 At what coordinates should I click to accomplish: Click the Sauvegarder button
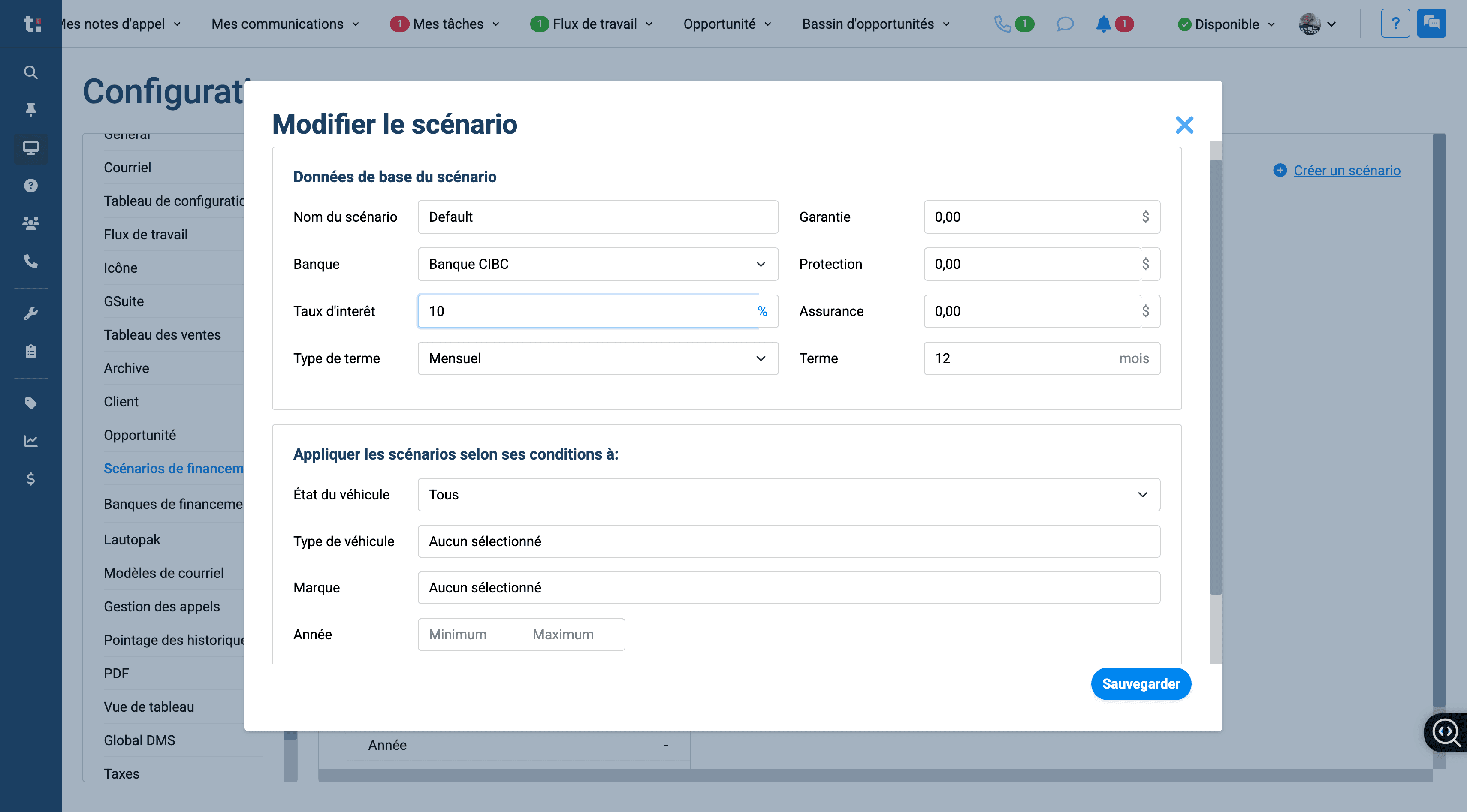pyautogui.click(x=1141, y=683)
